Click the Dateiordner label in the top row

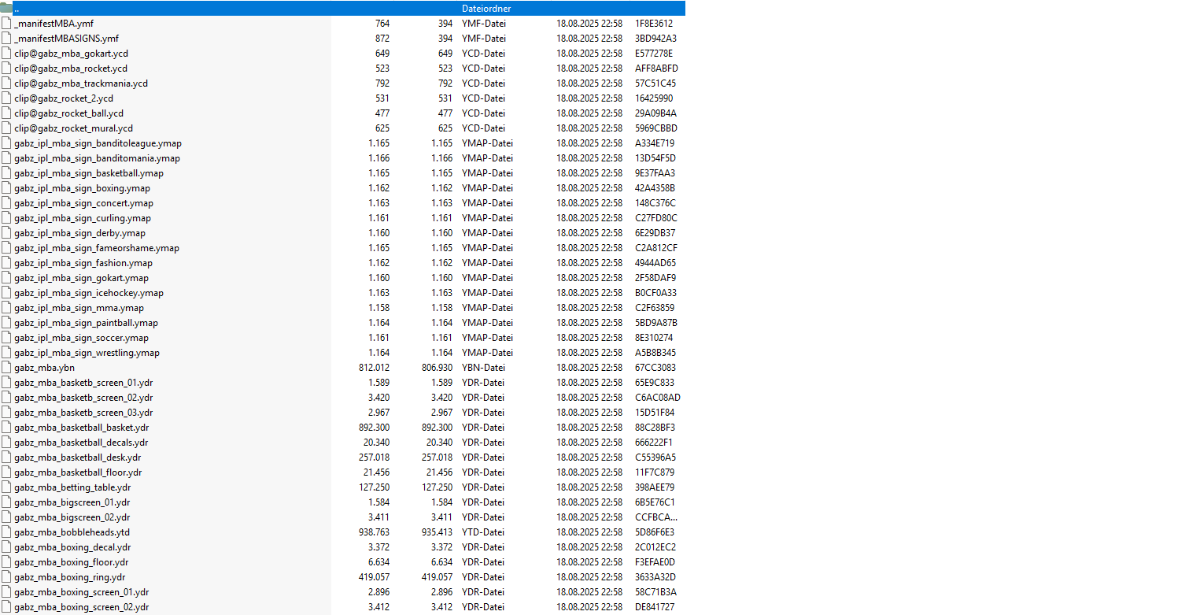486,8
